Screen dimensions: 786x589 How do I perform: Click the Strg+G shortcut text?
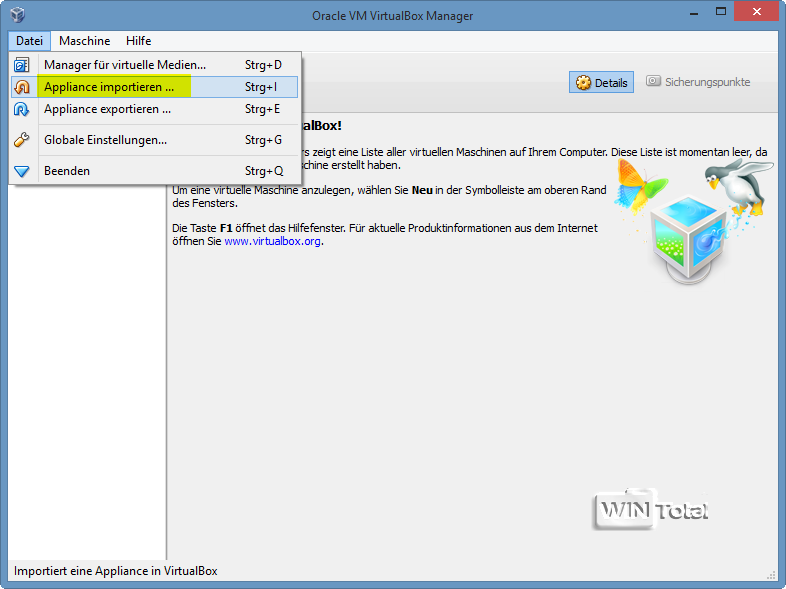263,140
